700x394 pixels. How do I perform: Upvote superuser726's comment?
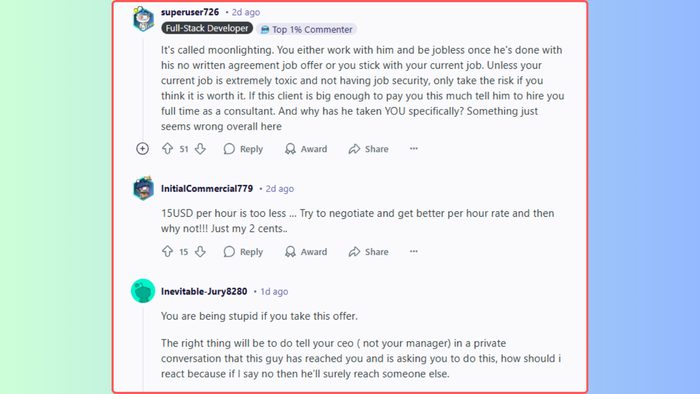point(167,149)
